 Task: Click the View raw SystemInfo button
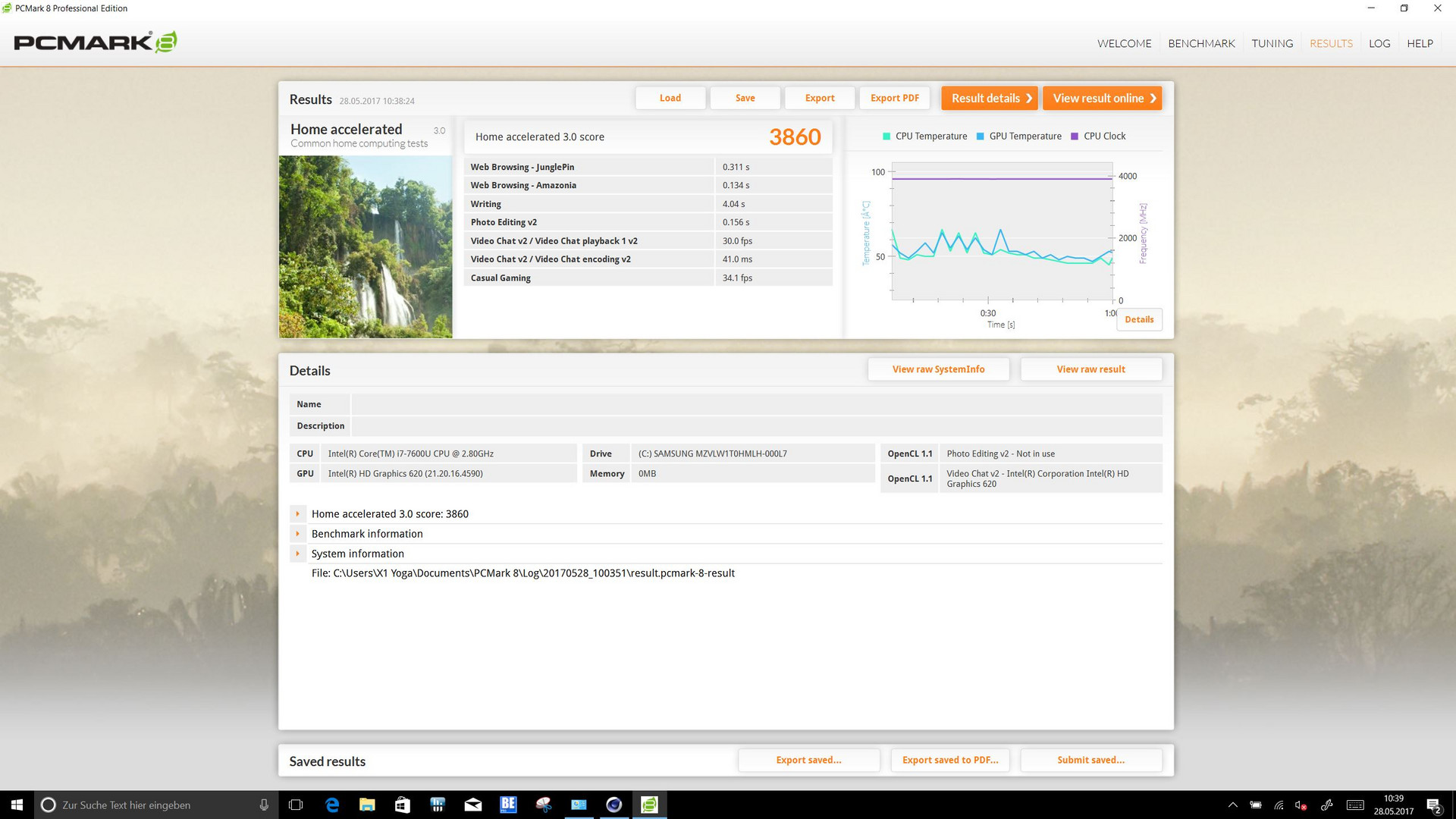tap(938, 369)
